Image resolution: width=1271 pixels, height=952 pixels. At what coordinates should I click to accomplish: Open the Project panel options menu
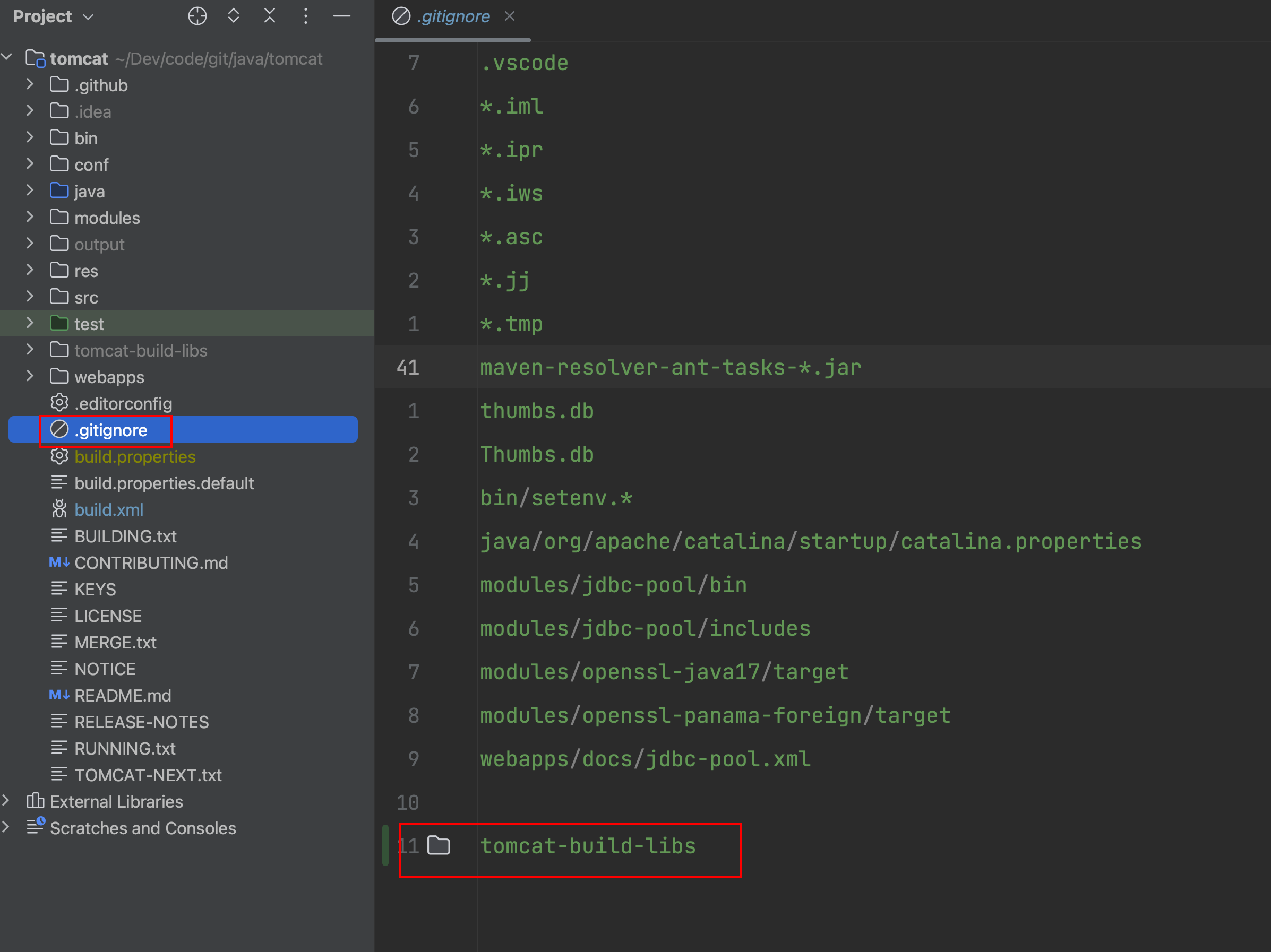pyautogui.click(x=306, y=16)
